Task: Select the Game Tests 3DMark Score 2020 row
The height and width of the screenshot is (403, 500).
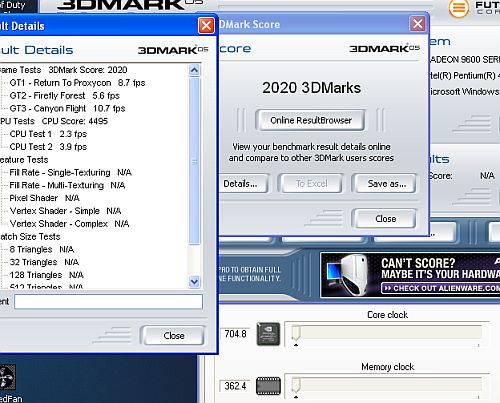Action: point(63,70)
